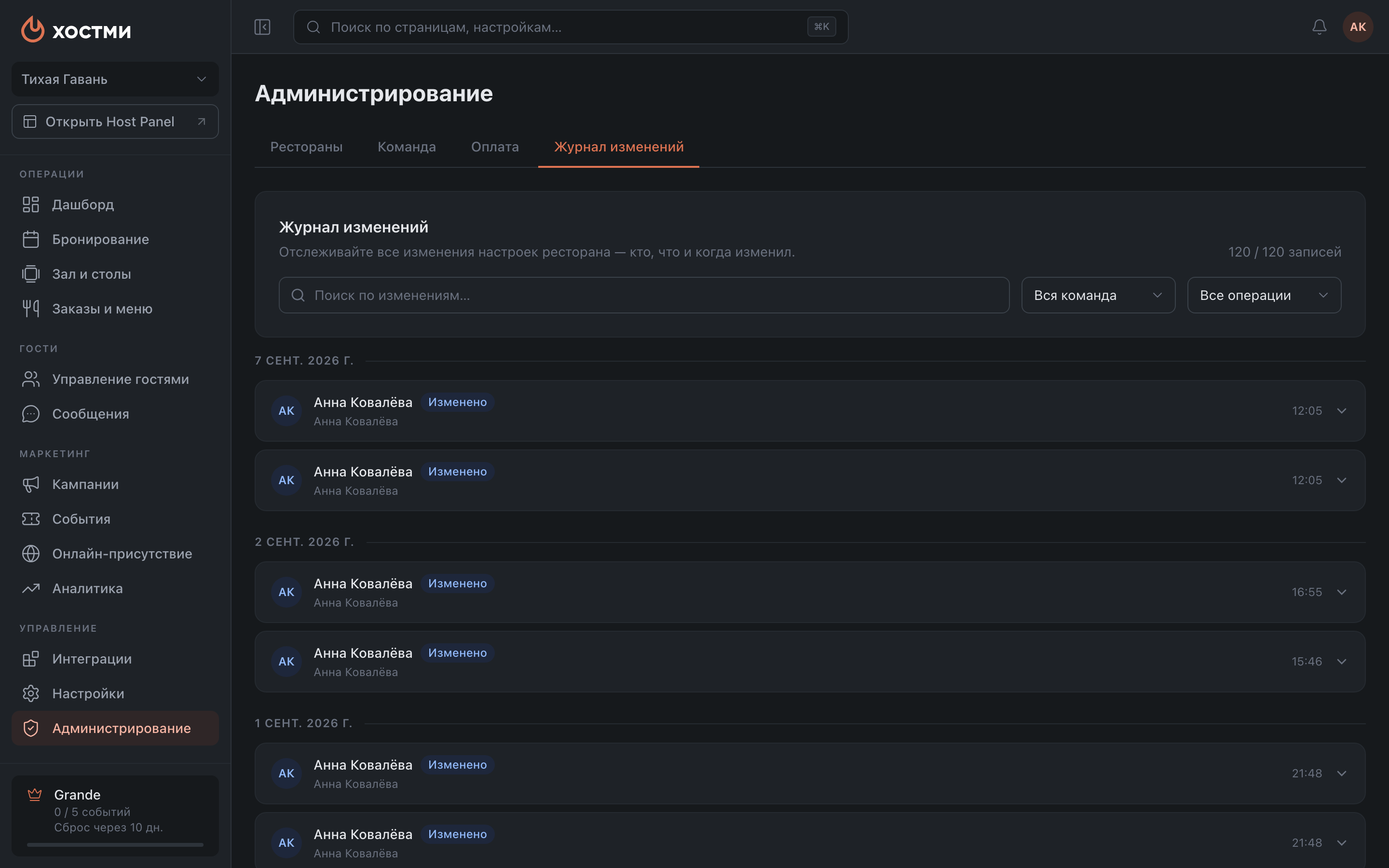The image size is (1389, 868).
Task: Go to Бронирование calendar section
Action: tap(115, 239)
